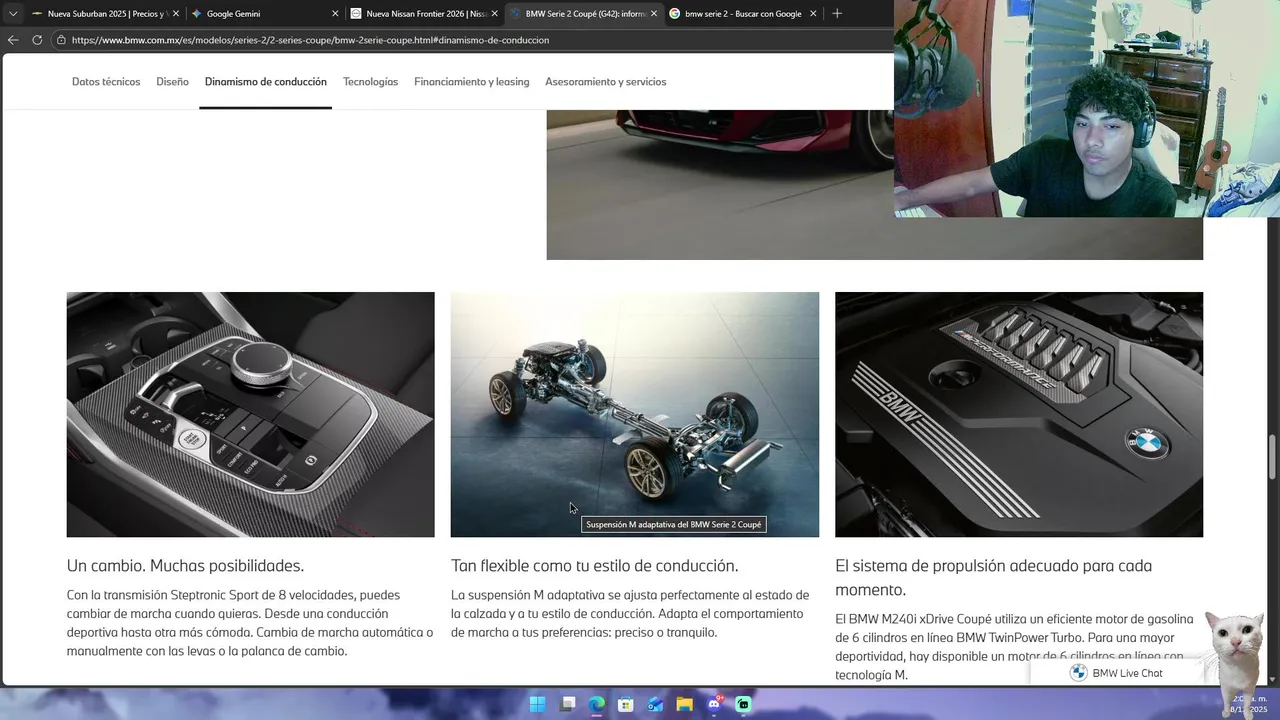Click the site info icon in address bar
Image resolution: width=1280 pixels, height=720 pixels.
tap(61, 40)
